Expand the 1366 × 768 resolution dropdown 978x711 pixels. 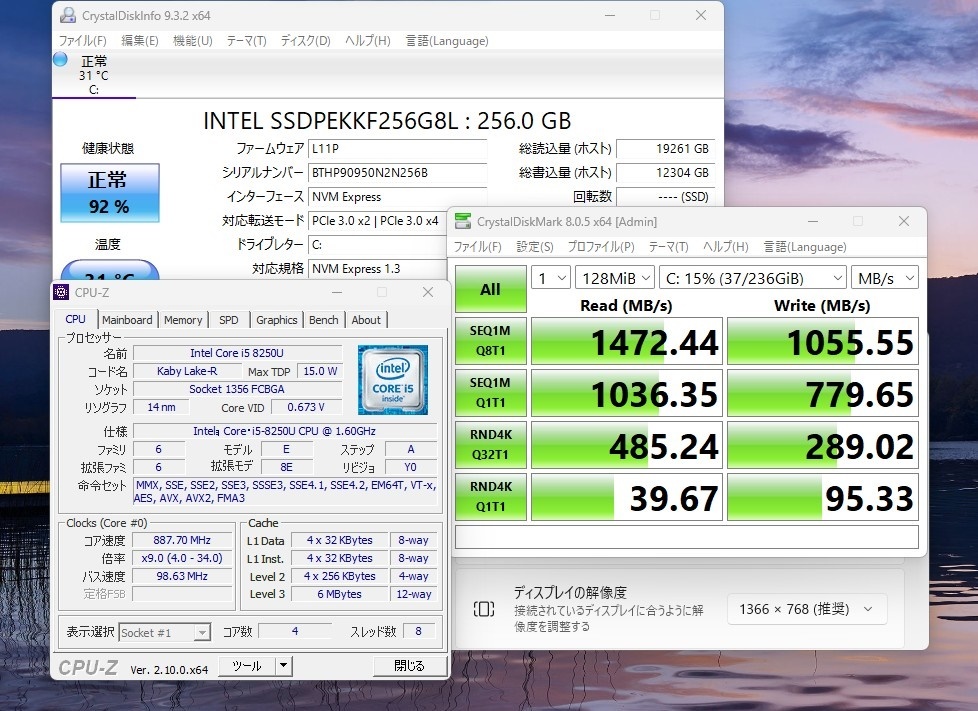(805, 608)
